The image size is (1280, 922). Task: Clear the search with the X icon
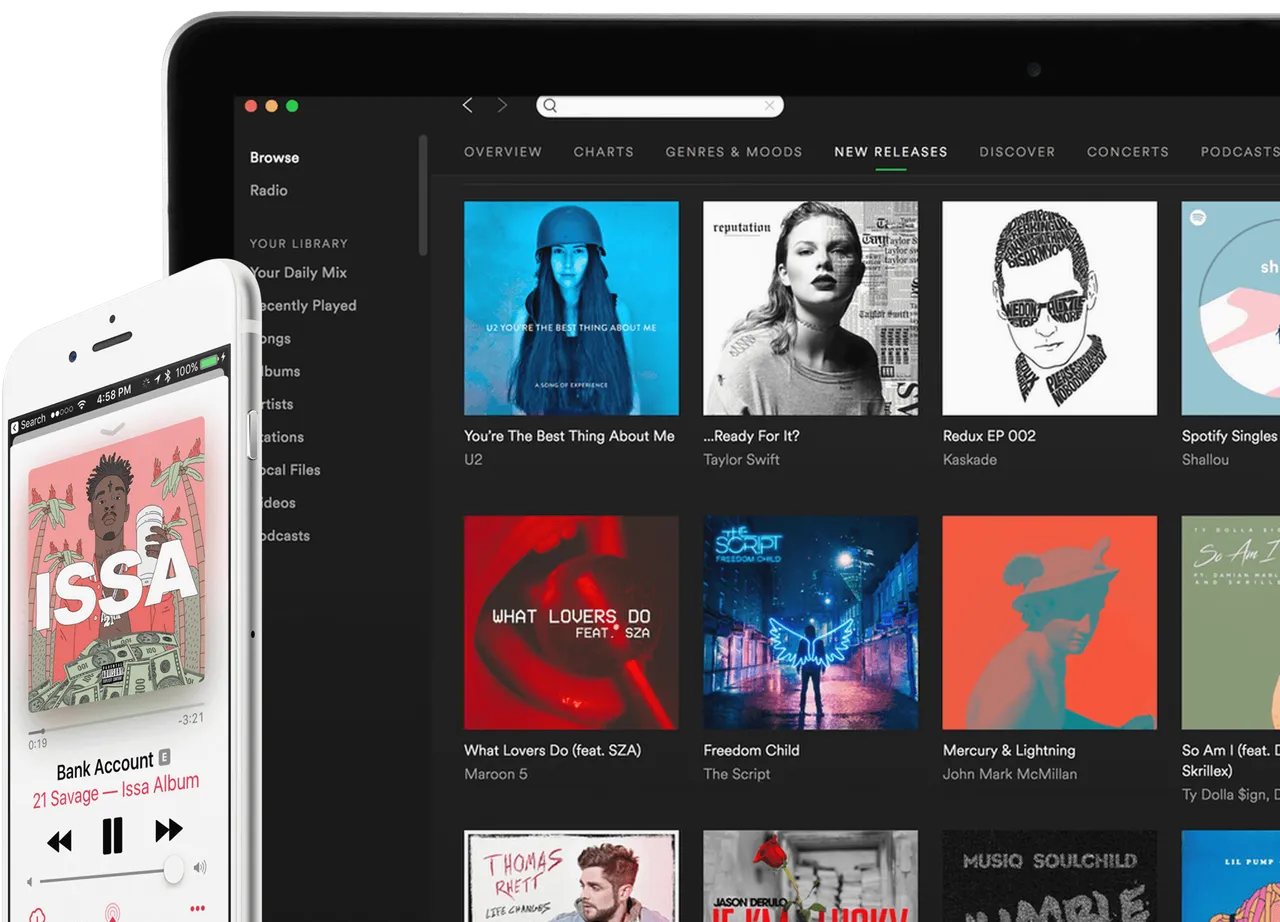click(769, 105)
